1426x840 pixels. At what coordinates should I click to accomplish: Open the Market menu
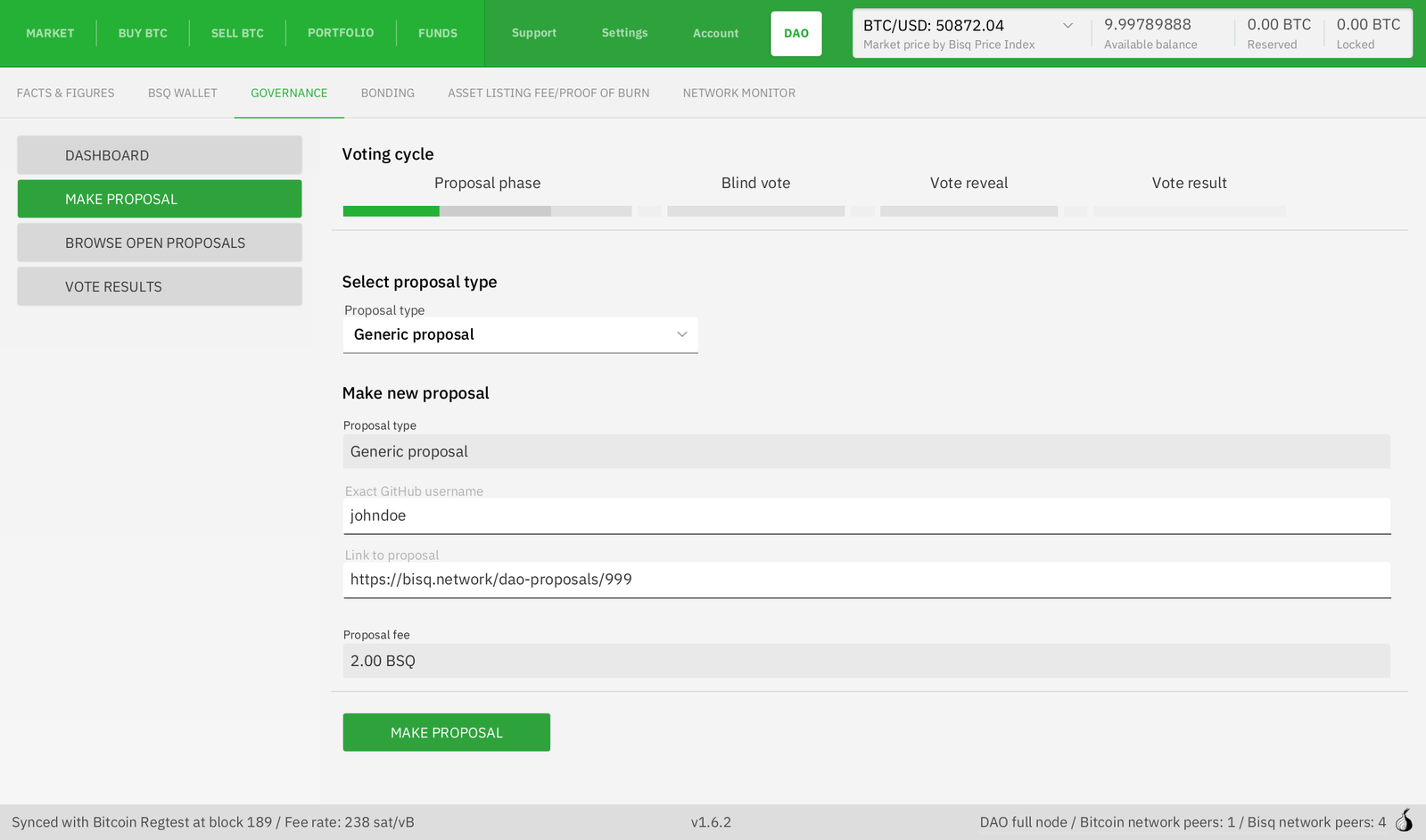coord(50,33)
